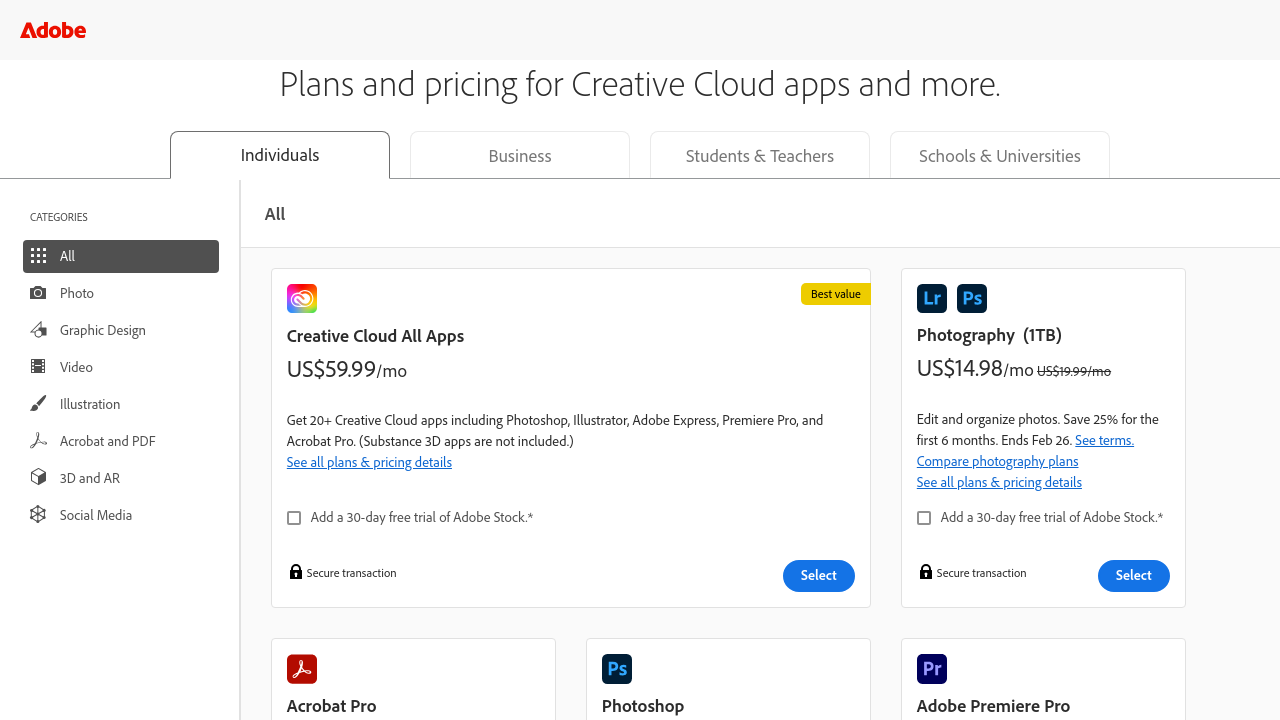Switch to the Business tab

click(520, 156)
